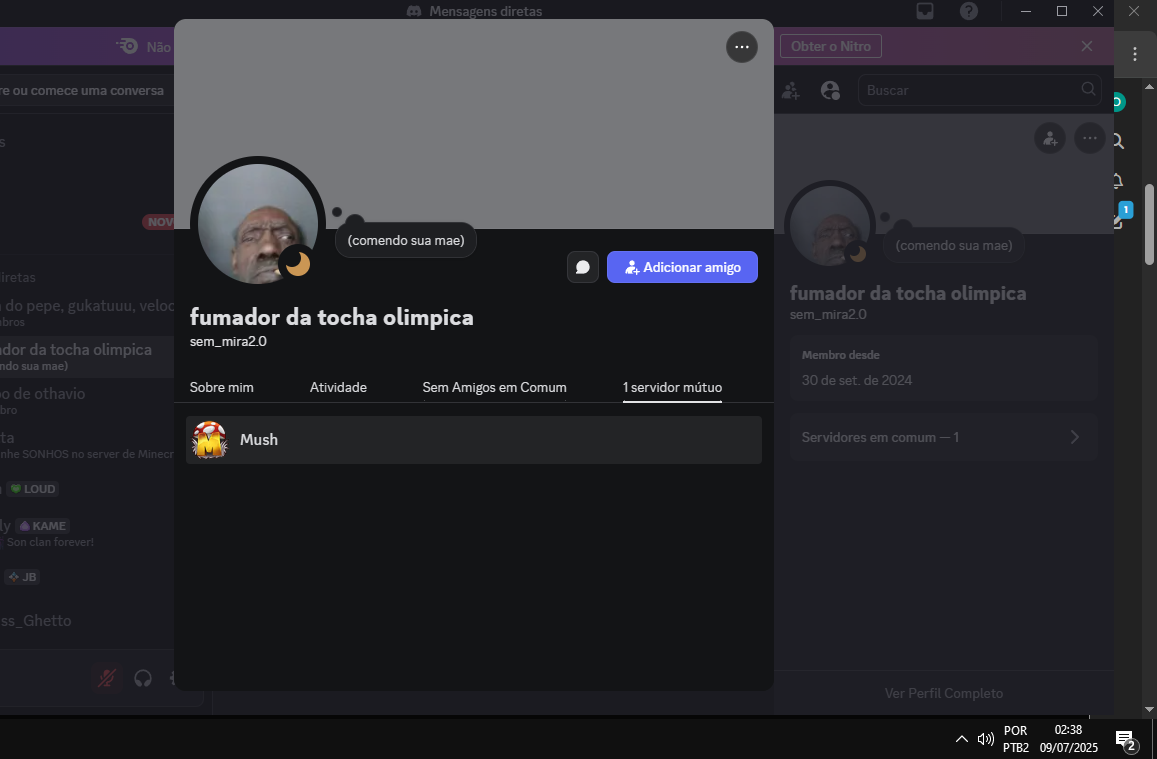The height and width of the screenshot is (759, 1157).
Task: Click right edge search magnifier icon
Action: pos(1119,142)
